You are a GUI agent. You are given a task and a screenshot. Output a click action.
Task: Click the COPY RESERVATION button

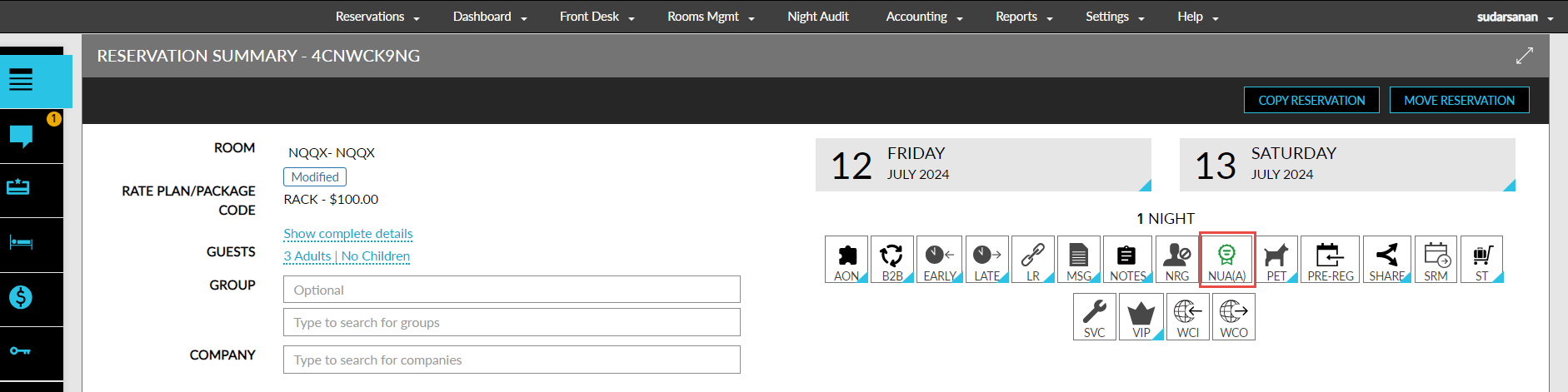tap(1311, 100)
